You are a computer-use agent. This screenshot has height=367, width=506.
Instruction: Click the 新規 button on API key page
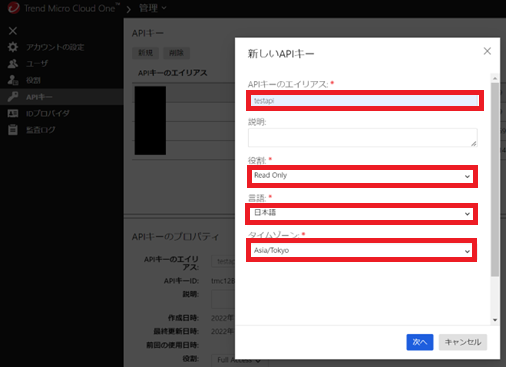pos(146,53)
